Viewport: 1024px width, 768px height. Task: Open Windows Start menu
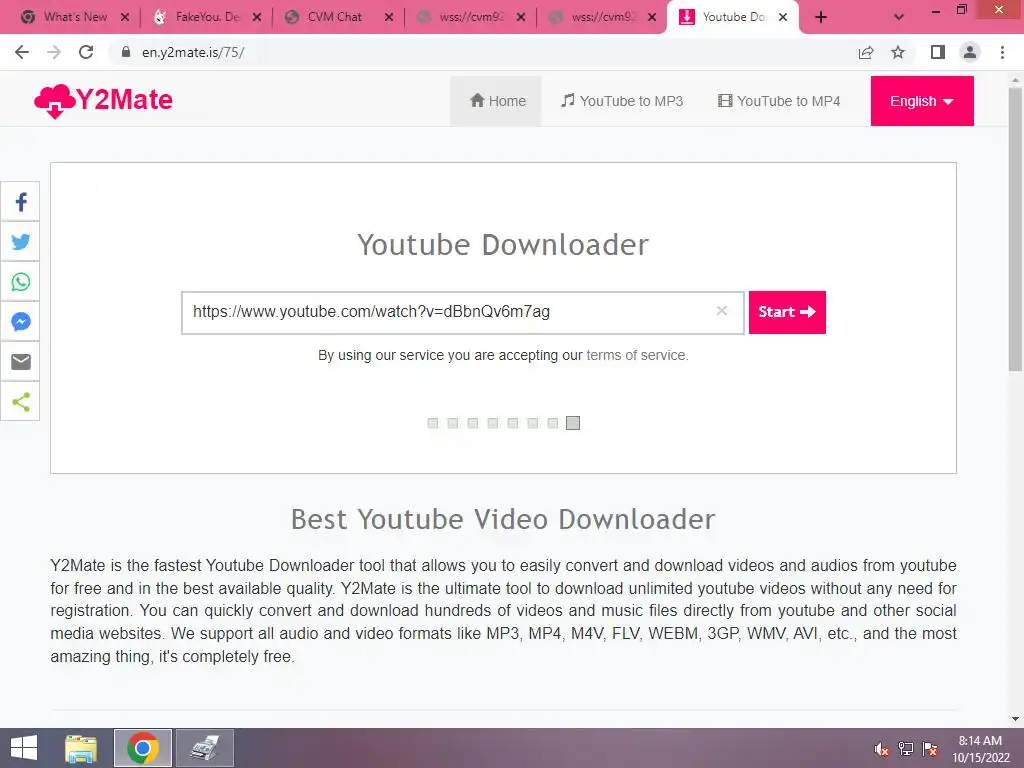[x=24, y=748]
